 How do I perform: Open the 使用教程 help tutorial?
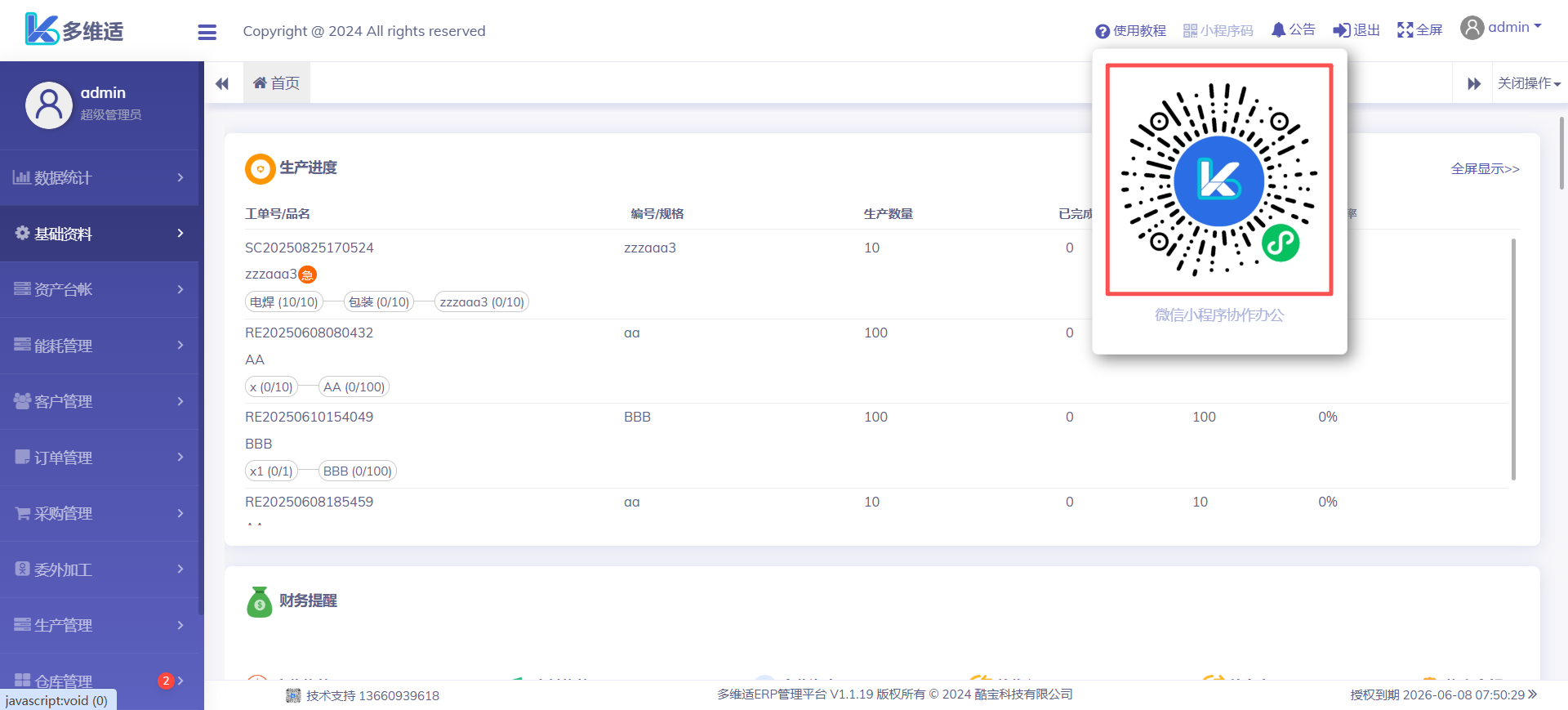pyautogui.click(x=1131, y=31)
